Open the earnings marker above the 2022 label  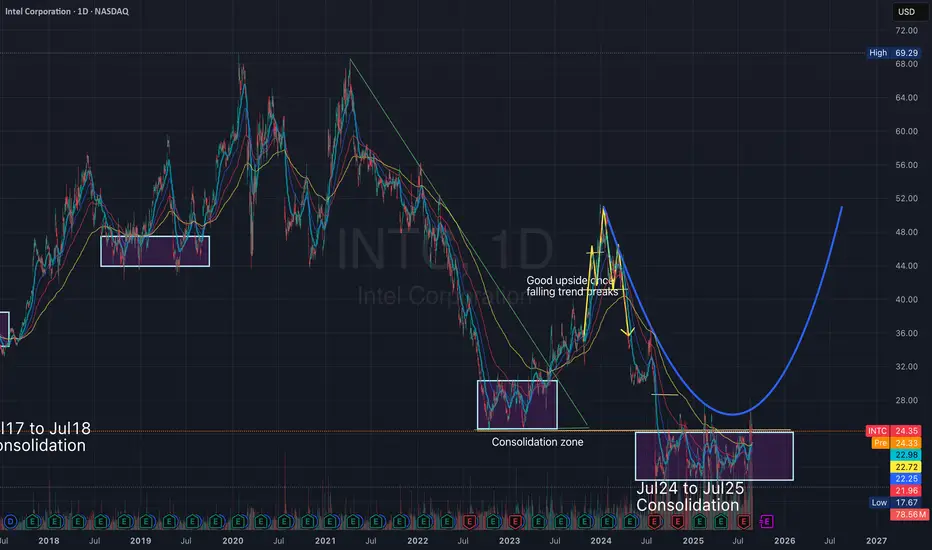pos(423,521)
